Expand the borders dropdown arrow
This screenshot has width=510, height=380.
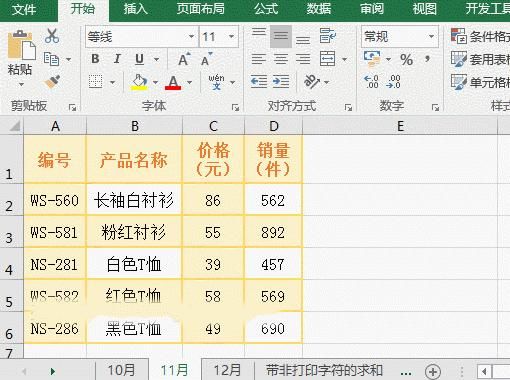click(112, 82)
